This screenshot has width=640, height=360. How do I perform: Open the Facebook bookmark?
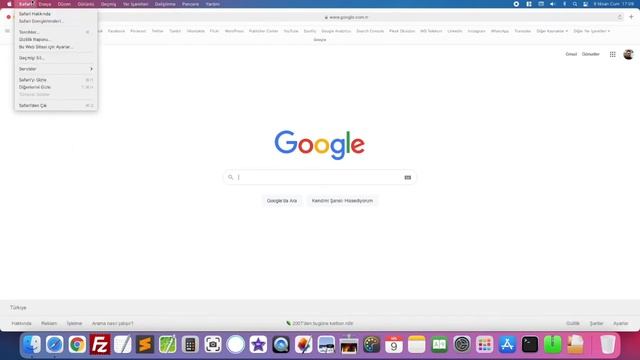pos(116,31)
